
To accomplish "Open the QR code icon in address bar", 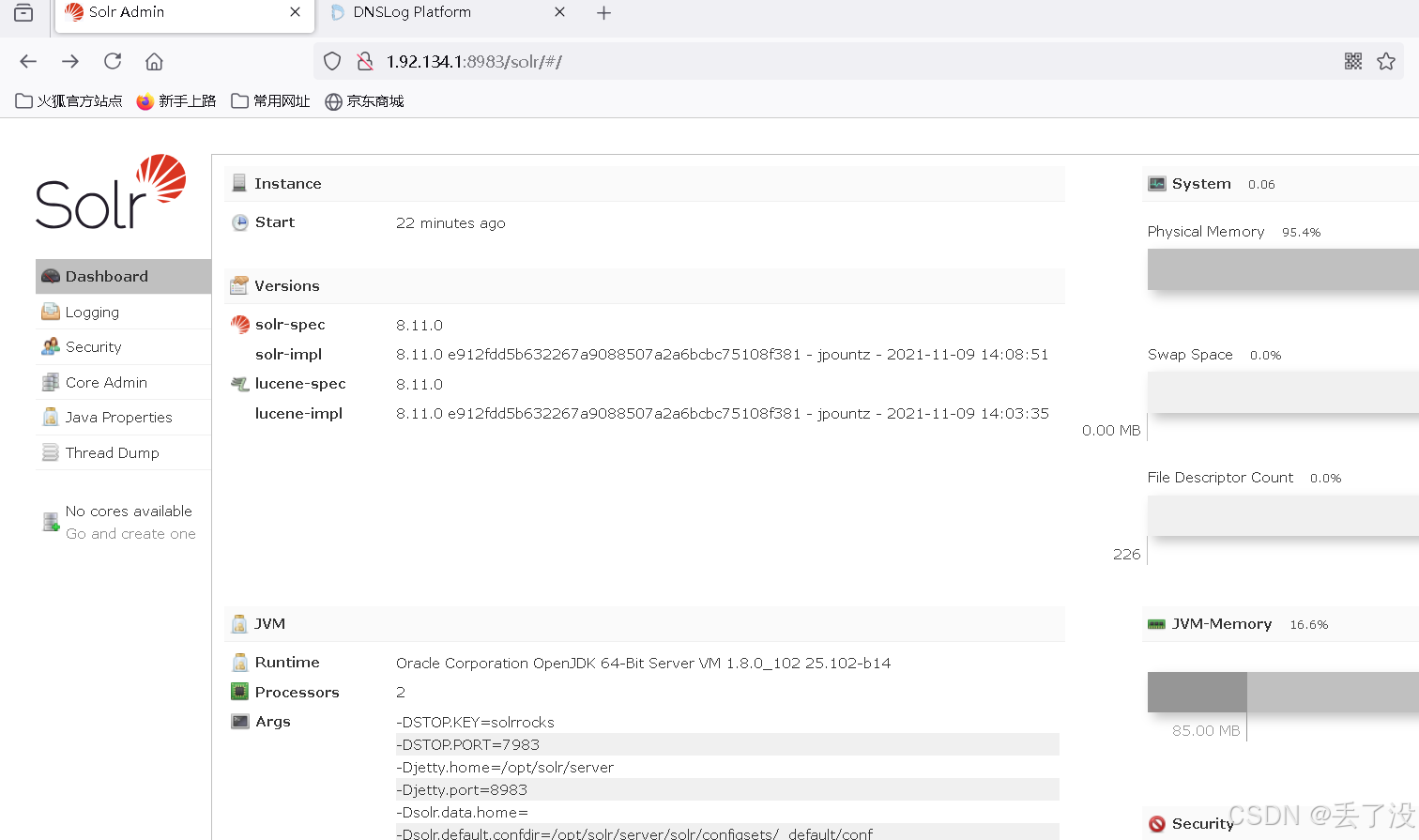I will tap(1353, 61).
